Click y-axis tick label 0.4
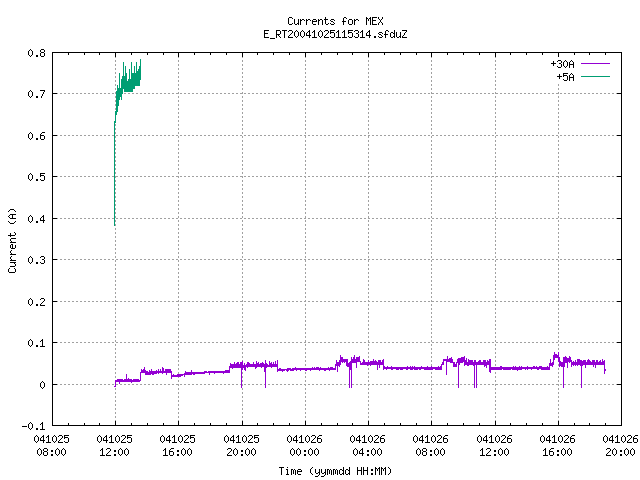 (x=36, y=219)
